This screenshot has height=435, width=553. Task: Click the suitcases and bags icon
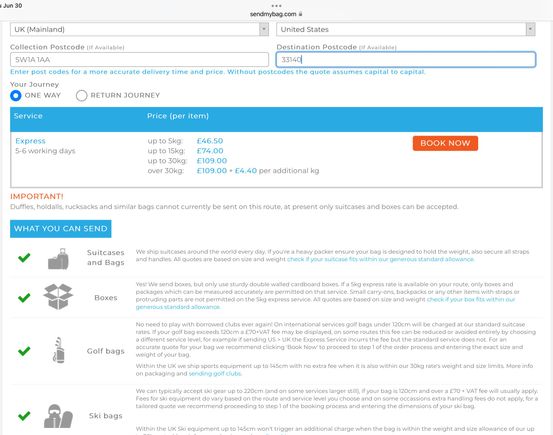pos(58,259)
